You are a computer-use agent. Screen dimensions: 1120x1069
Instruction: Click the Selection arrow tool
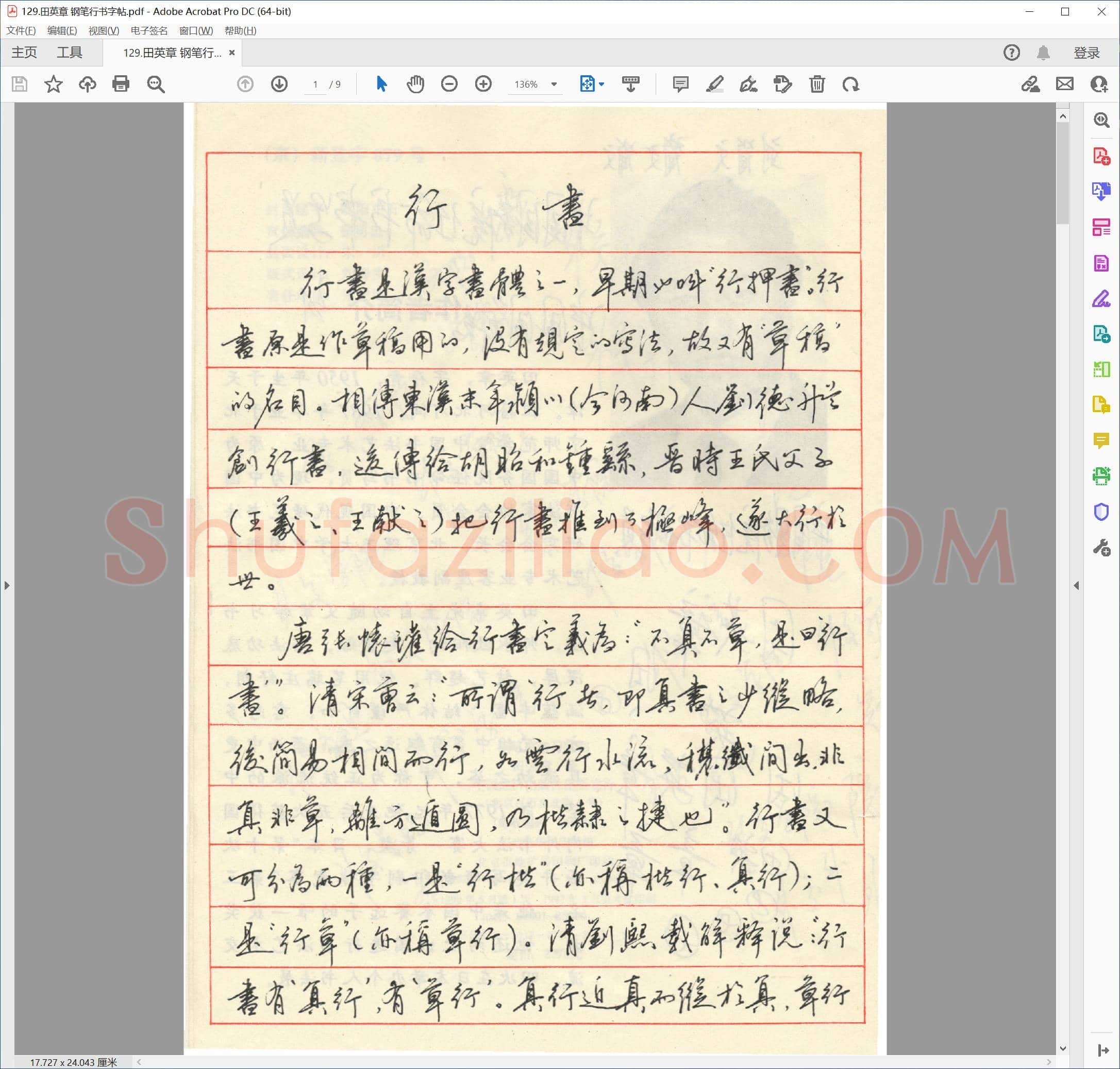coord(382,84)
